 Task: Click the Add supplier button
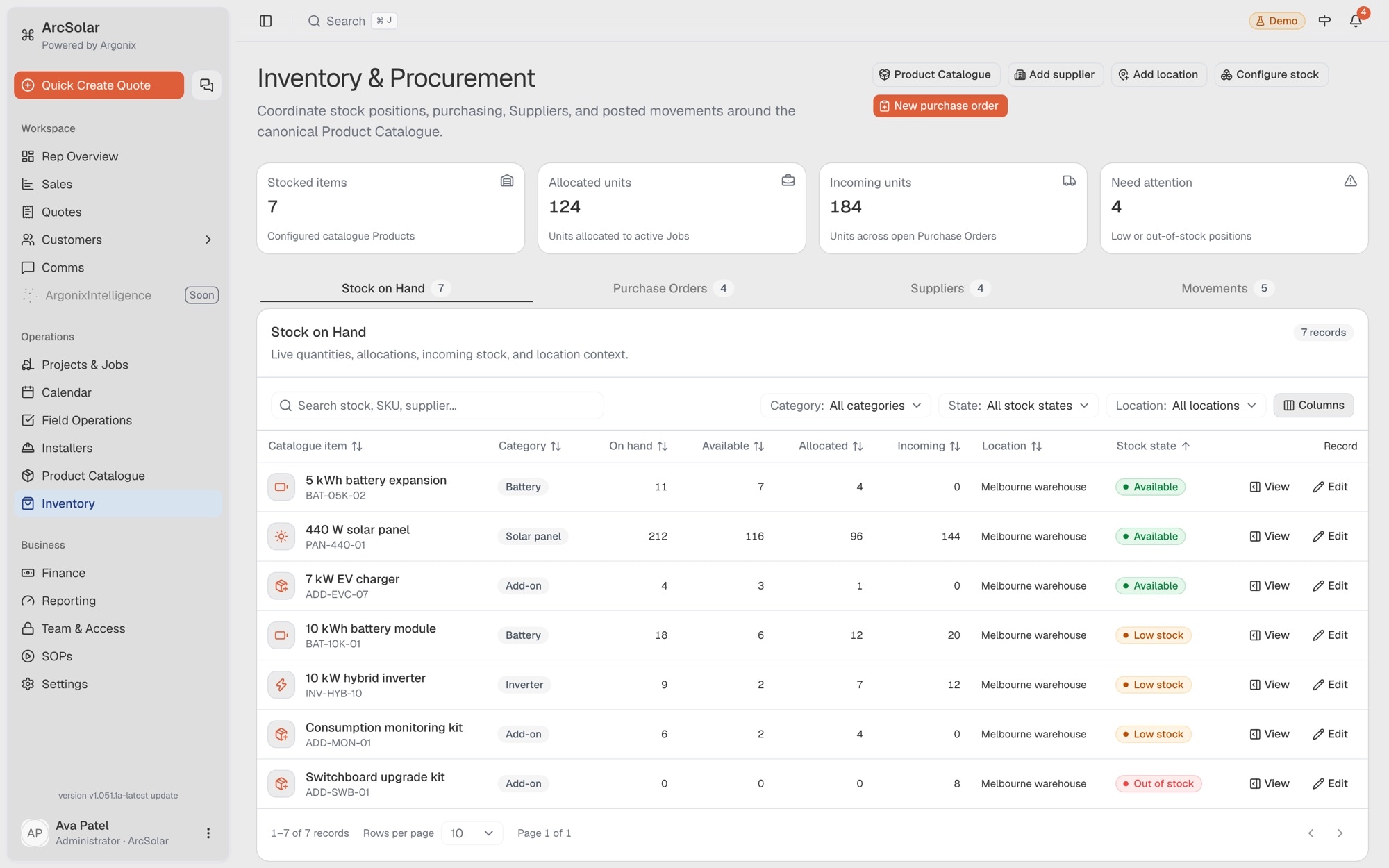pyautogui.click(x=1055, y=74)
